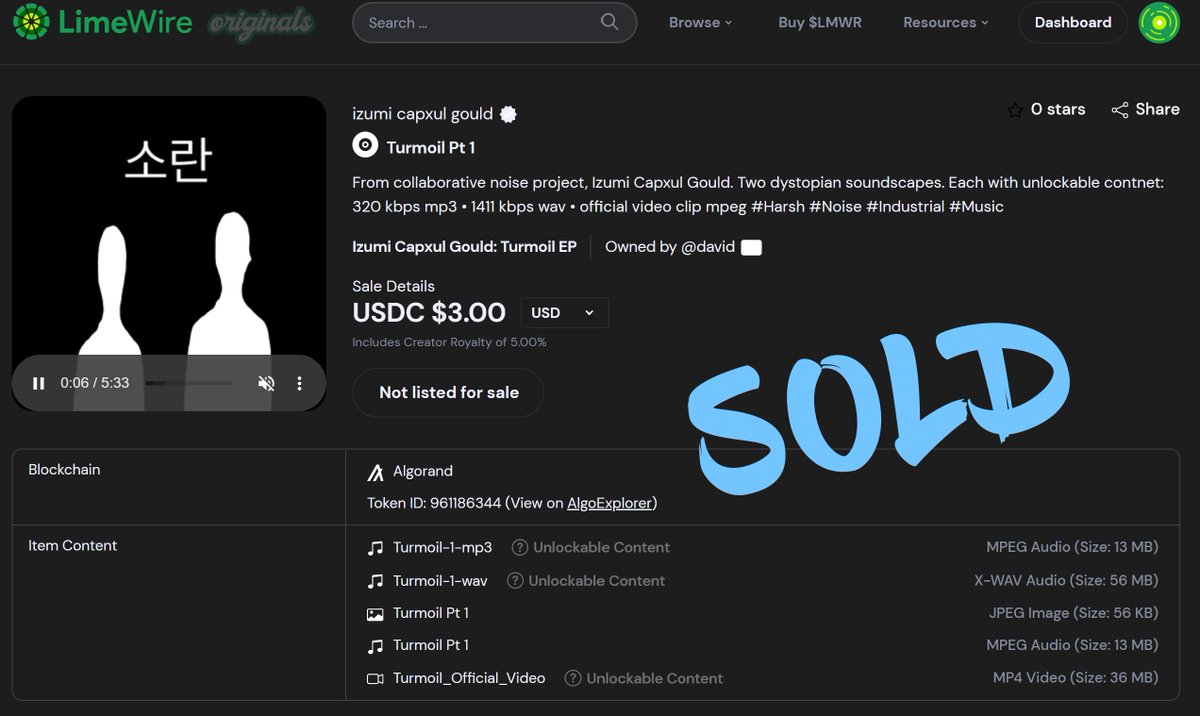
Task: Focus the Search input field
Action: (x=494, y=22)
